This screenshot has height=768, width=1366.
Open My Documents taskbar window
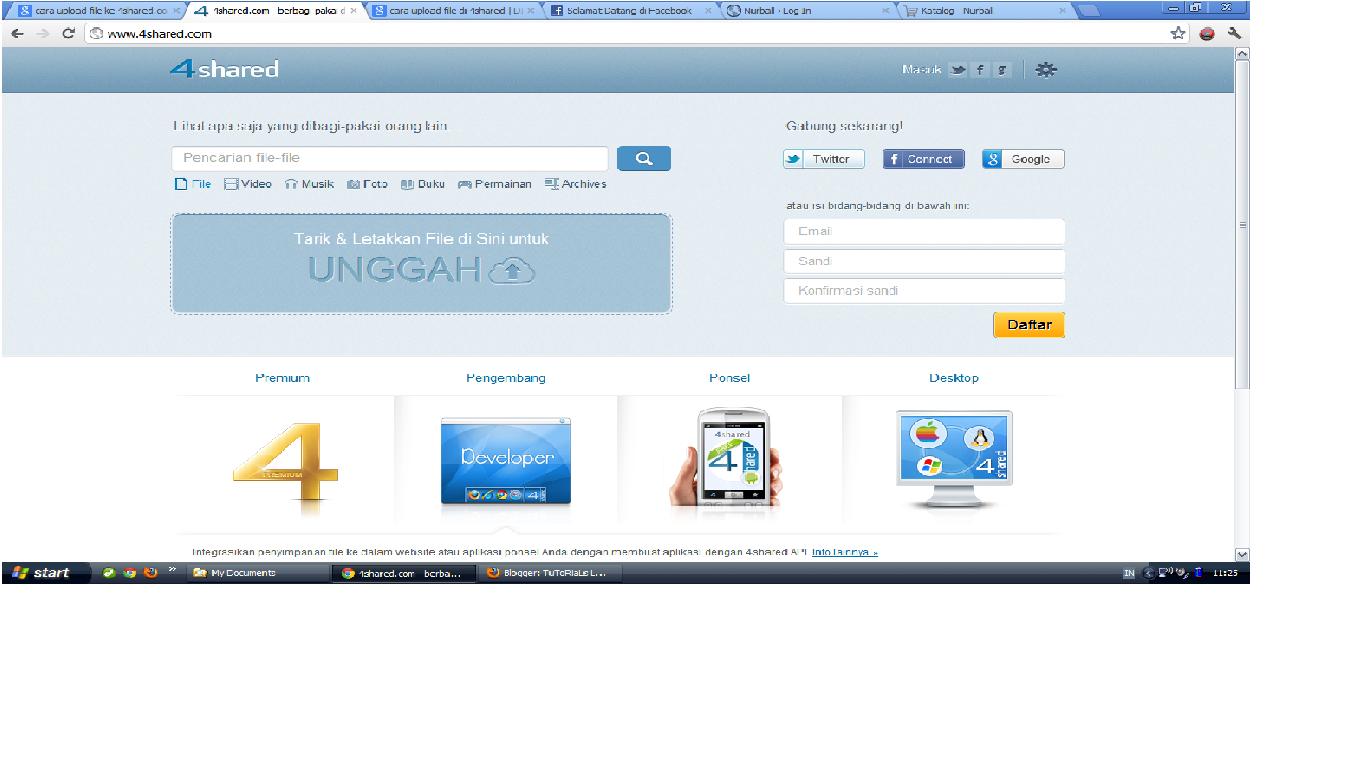coord(258,573)
